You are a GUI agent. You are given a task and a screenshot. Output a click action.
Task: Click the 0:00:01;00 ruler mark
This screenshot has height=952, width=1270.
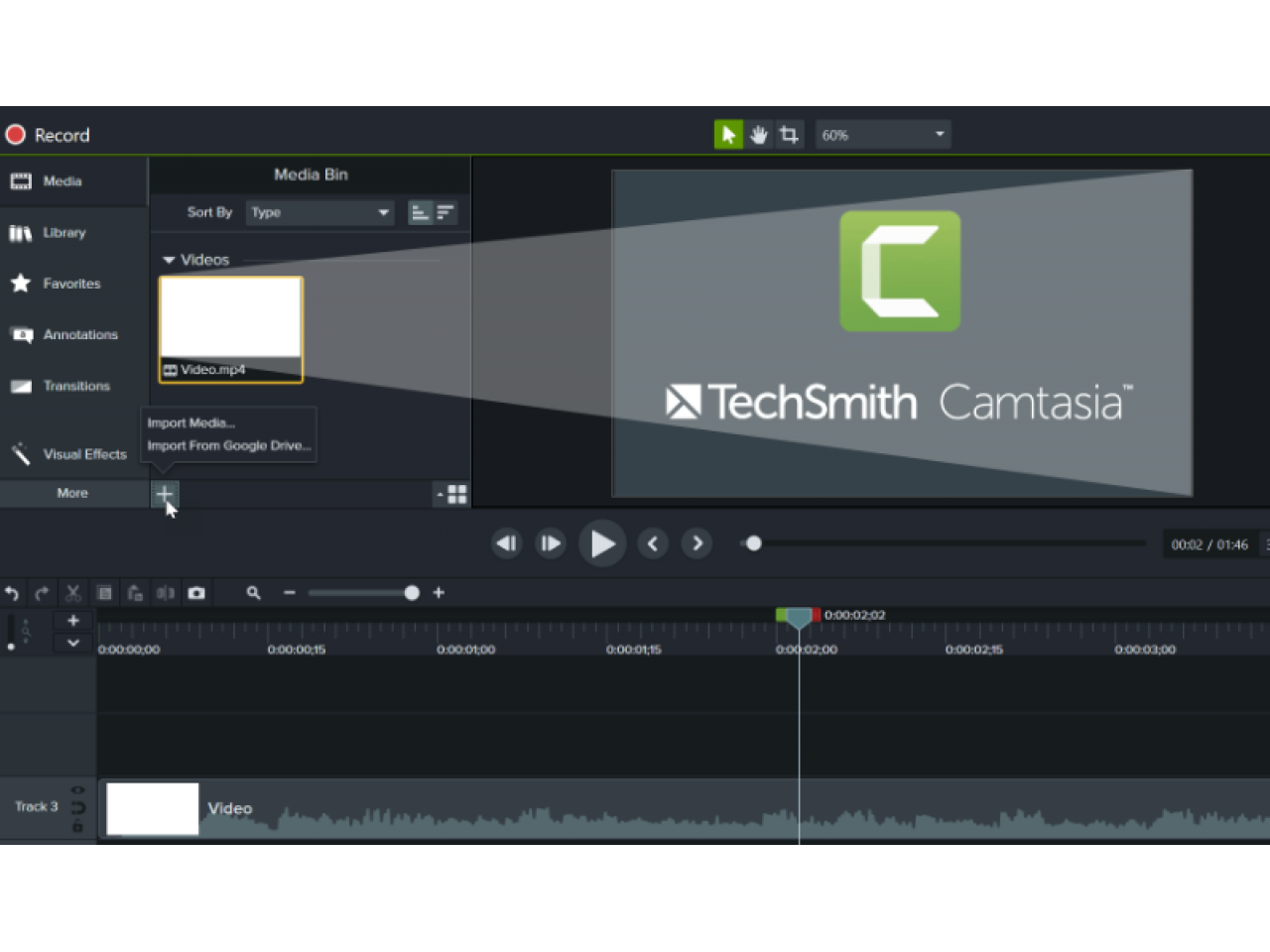(466, 650)
